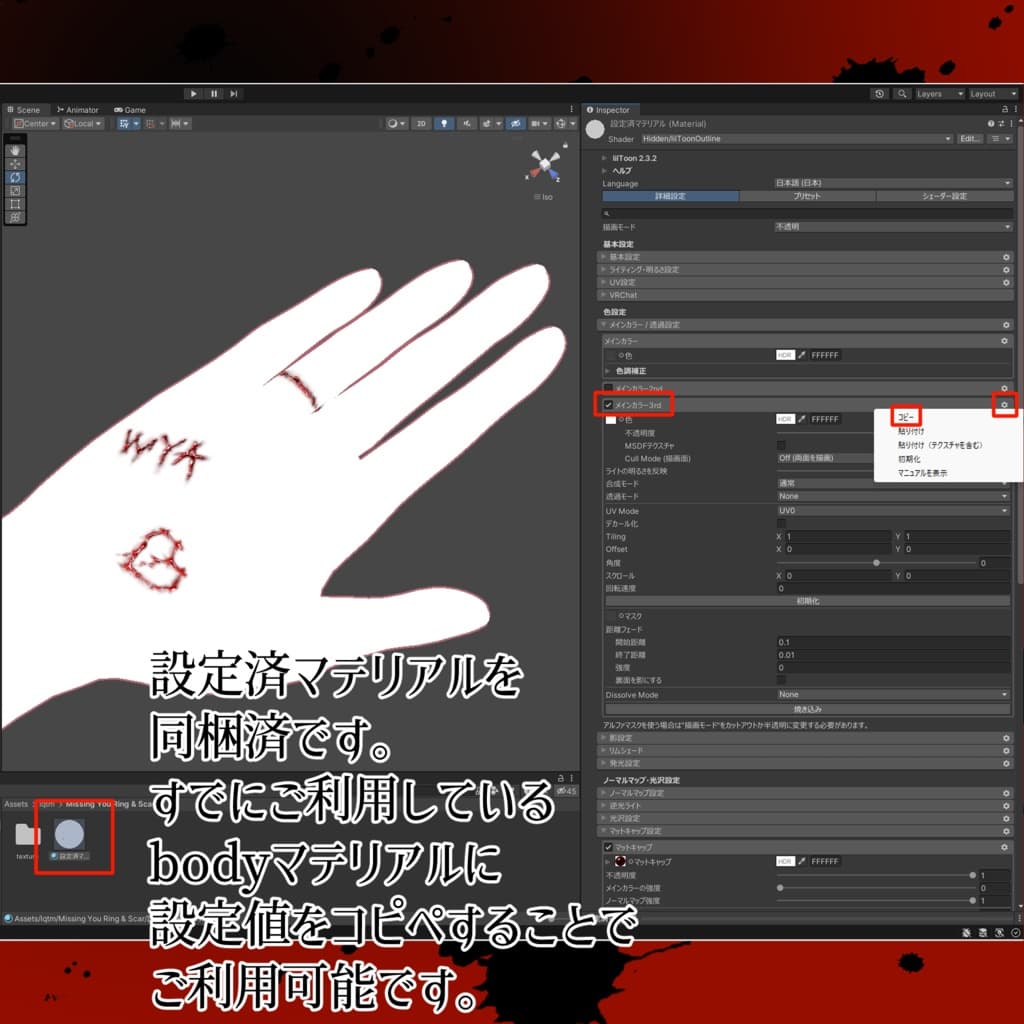Click the Edit button next to the shader
Viewport: 1024px width, 1024px height.
coord(970,138)
